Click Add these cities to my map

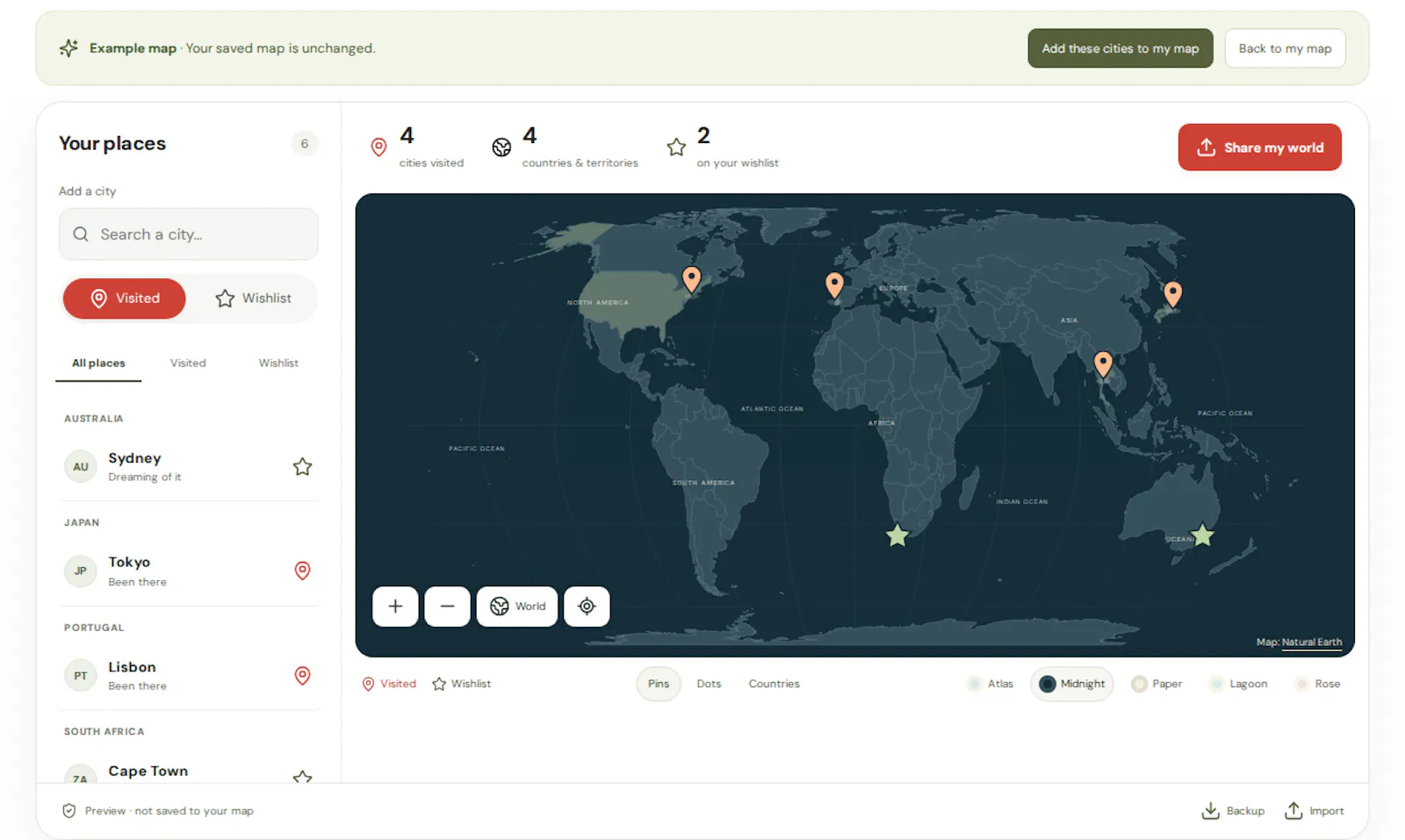1120,48
